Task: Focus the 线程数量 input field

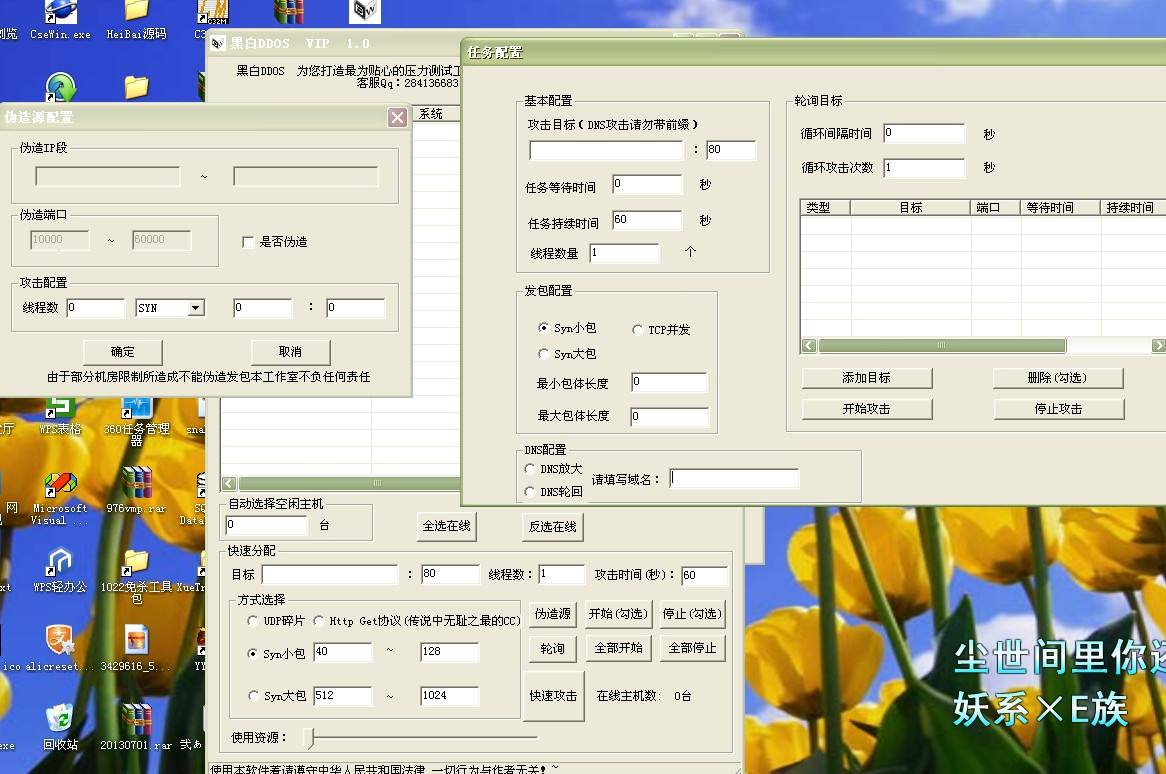Action: coord(624,254)
